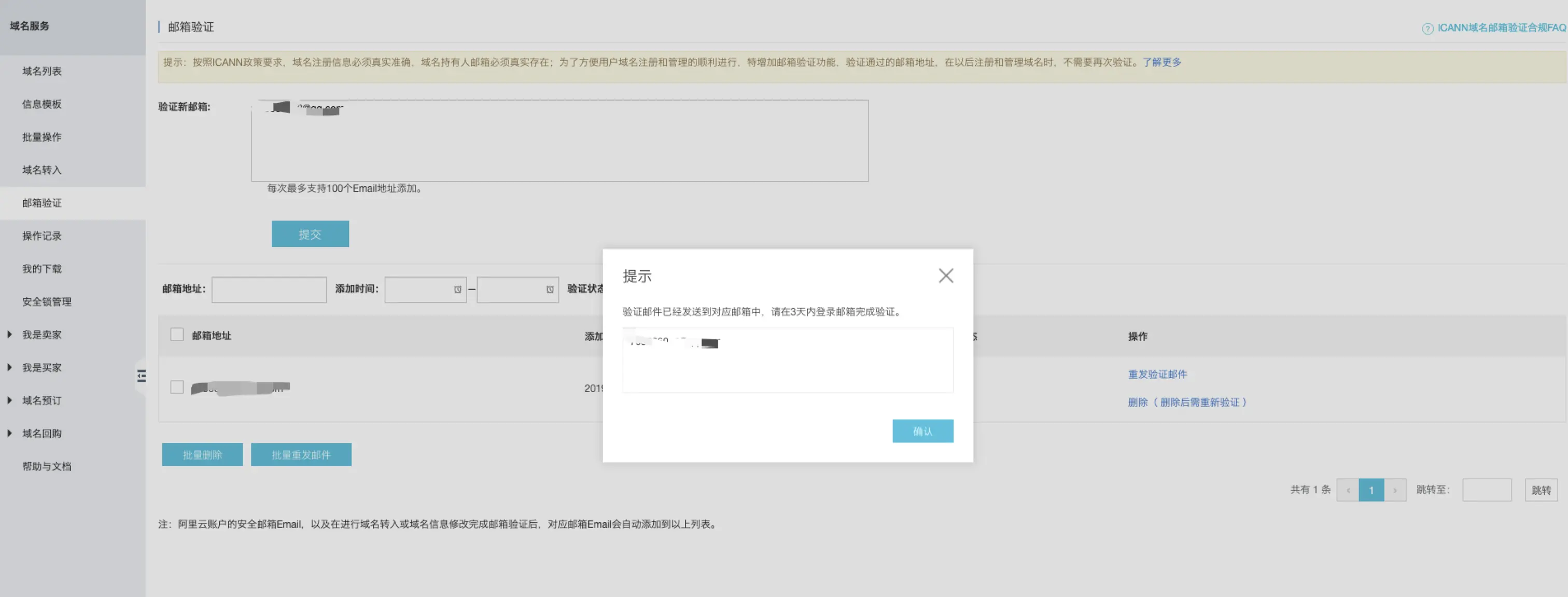The width and height of the screenshot is (1568, 597).
Task: Click the 了解更多 link in the notice
Action: [x=1161, y=62]
